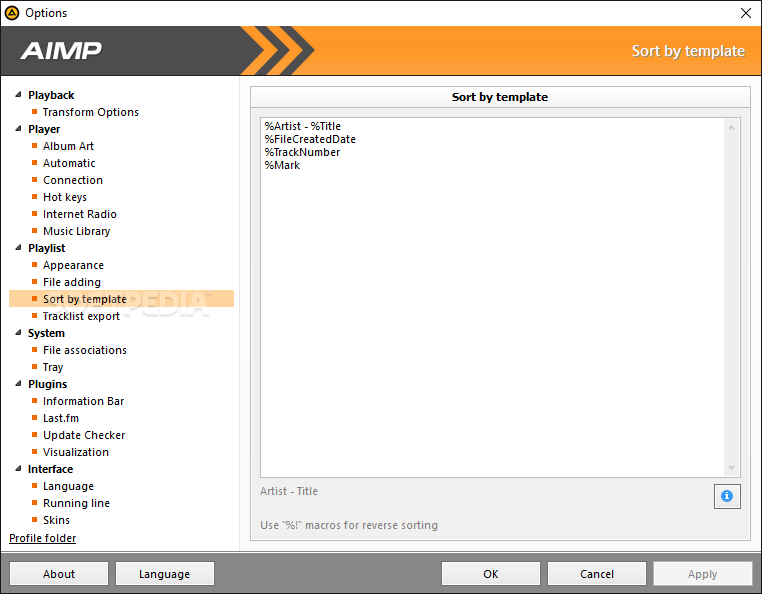Open the Profile folder link

click(43, 538)
